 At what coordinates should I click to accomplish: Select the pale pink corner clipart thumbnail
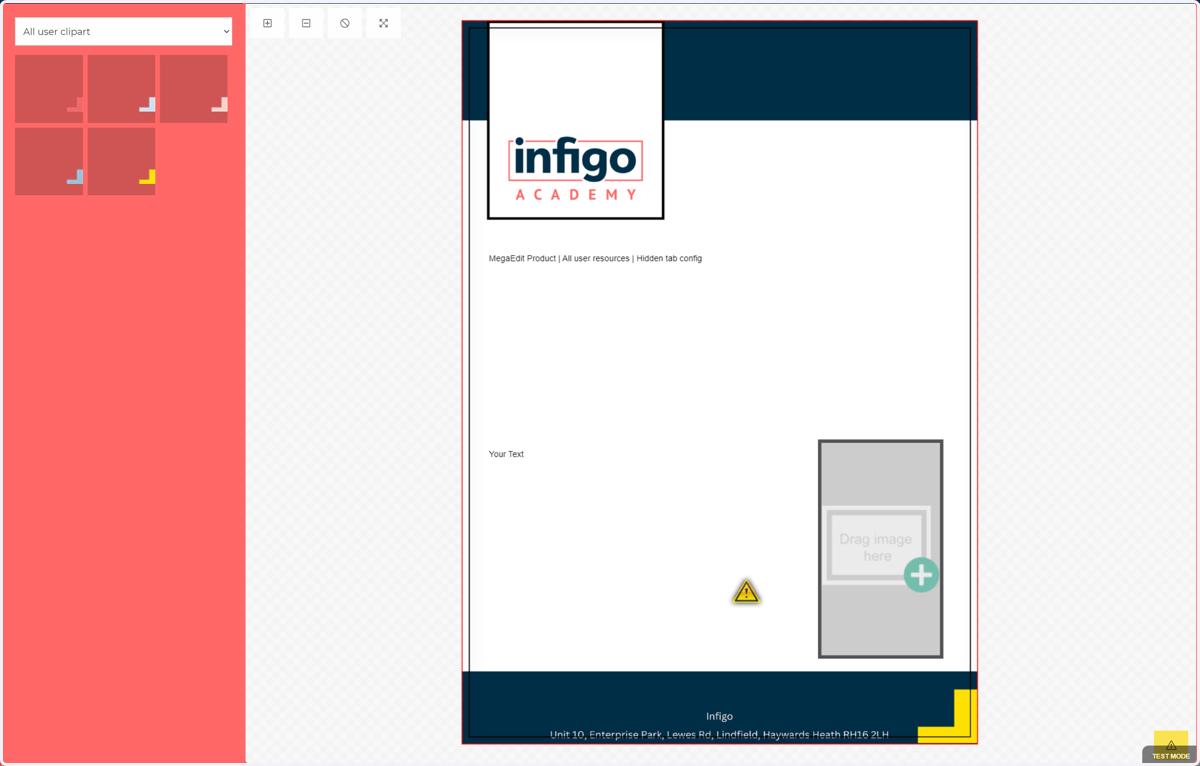click(194, 89)
